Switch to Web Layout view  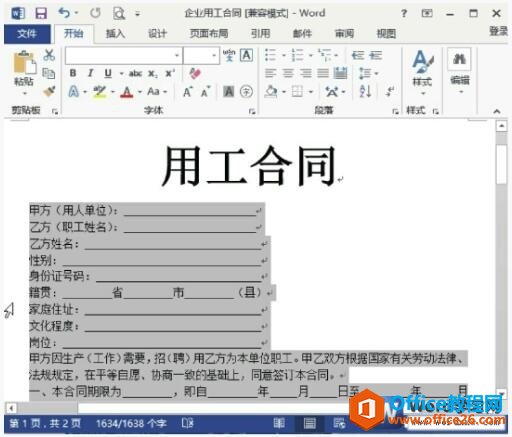coord(339,423)
